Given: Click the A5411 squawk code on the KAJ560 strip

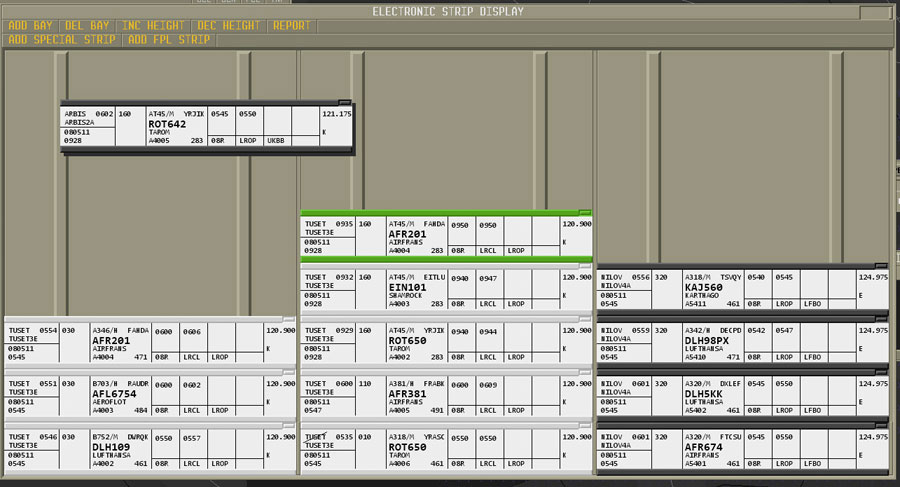Looking at the screenshot, I should pos(695,304).
